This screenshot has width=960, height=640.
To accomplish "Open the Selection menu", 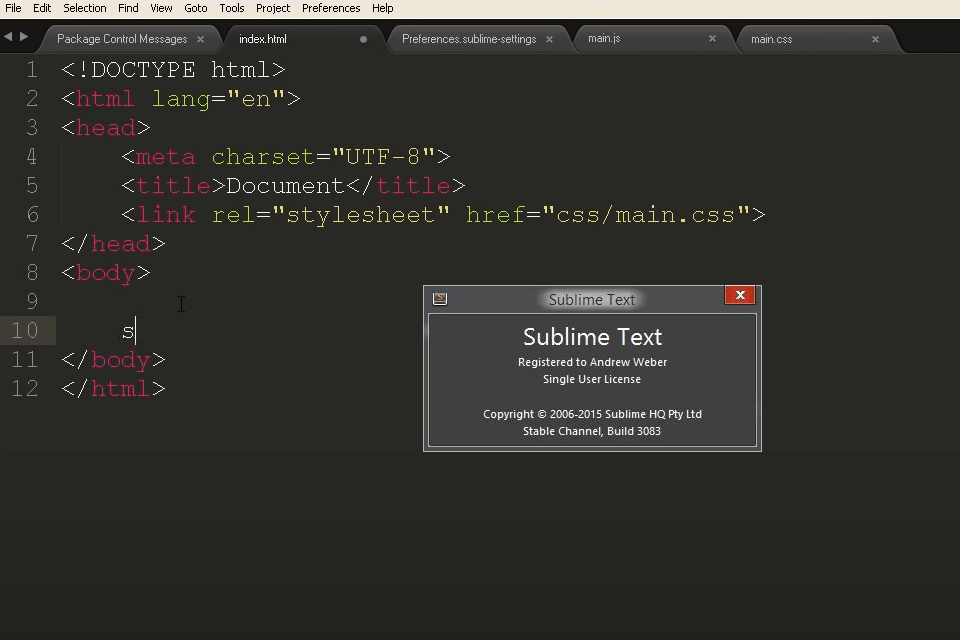I will click(x=84, y=8).
